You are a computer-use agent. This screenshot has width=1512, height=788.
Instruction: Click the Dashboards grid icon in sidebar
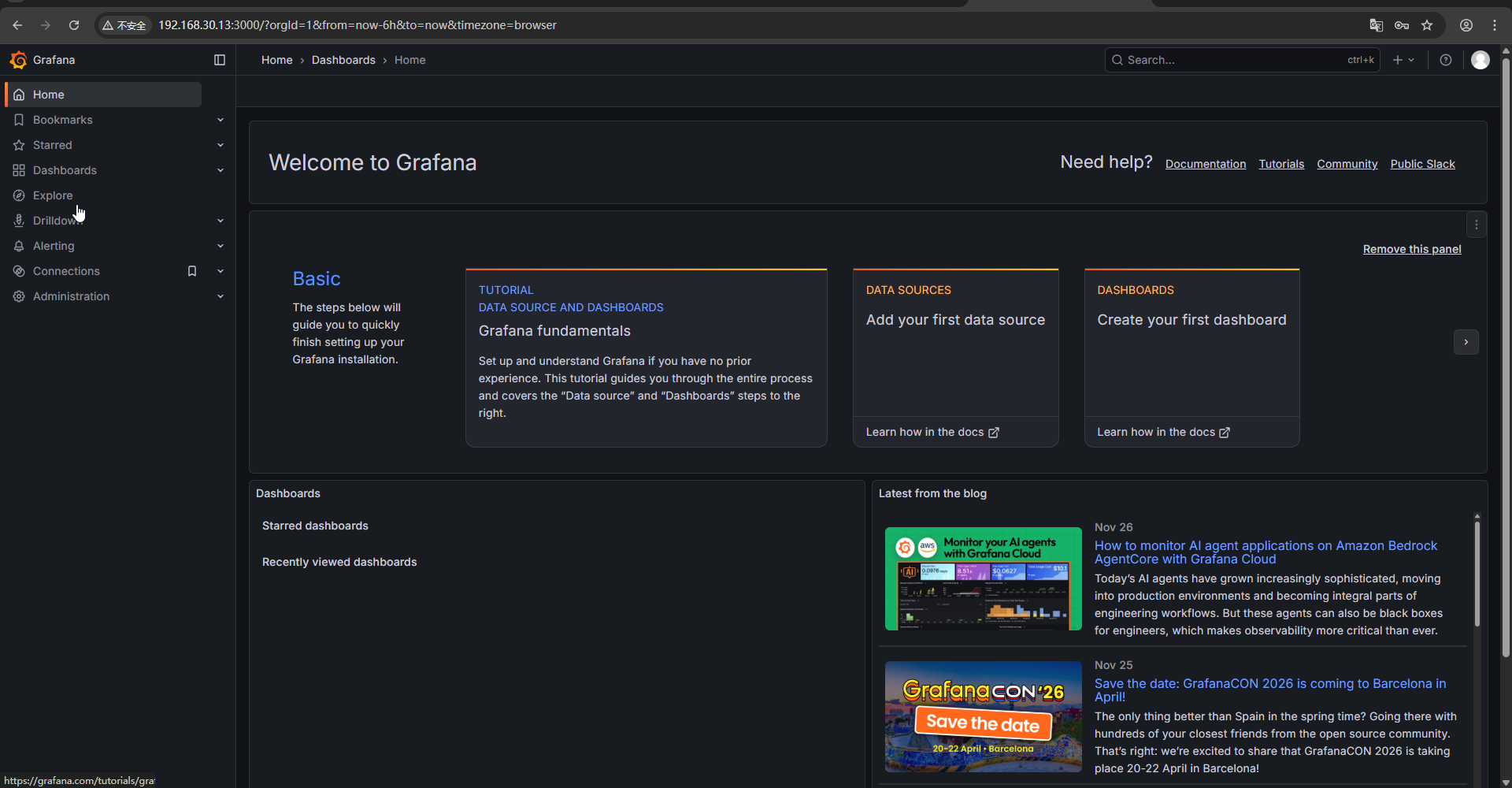click(19, 170)
